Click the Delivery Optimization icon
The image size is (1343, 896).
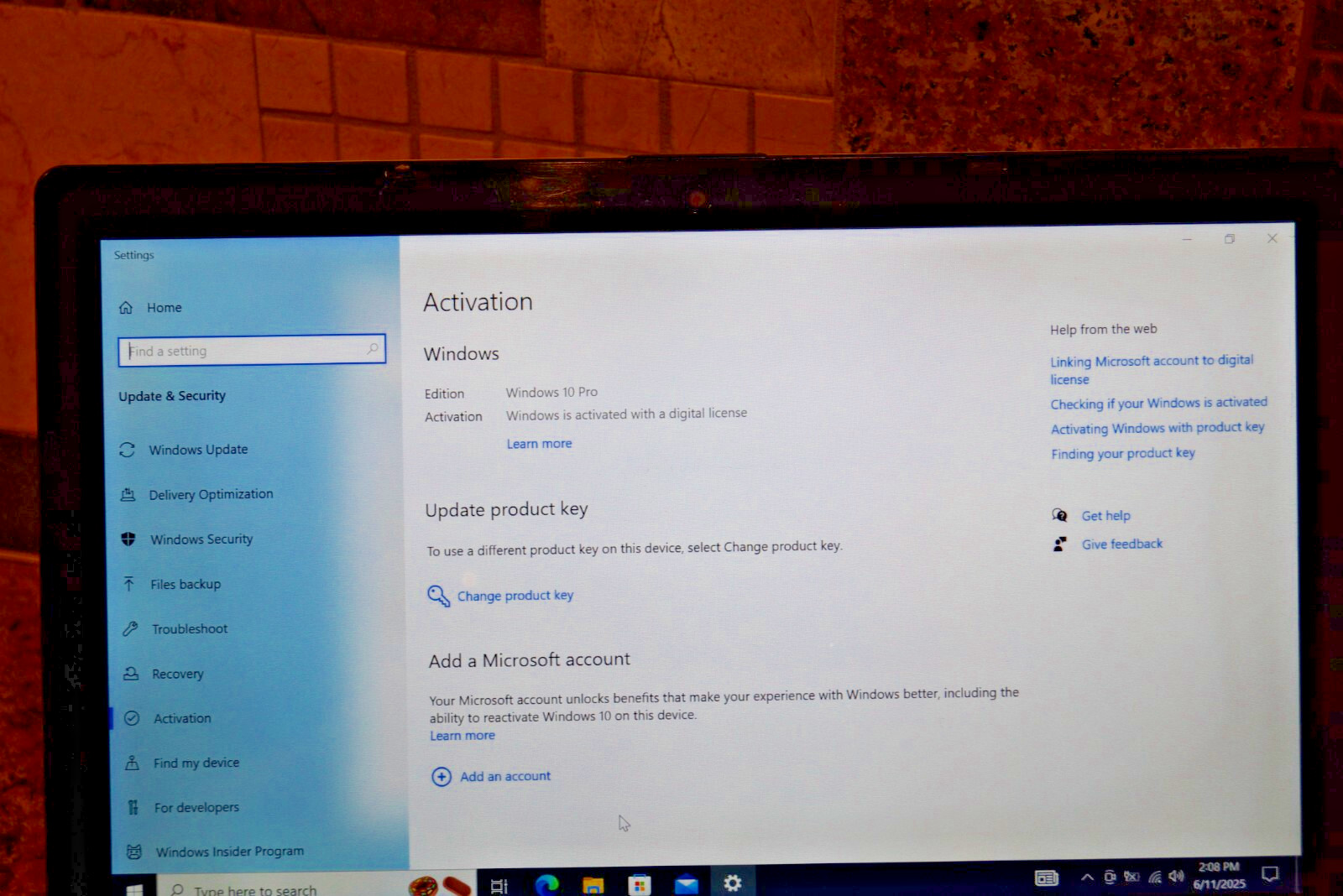click(x=128, y=494)
